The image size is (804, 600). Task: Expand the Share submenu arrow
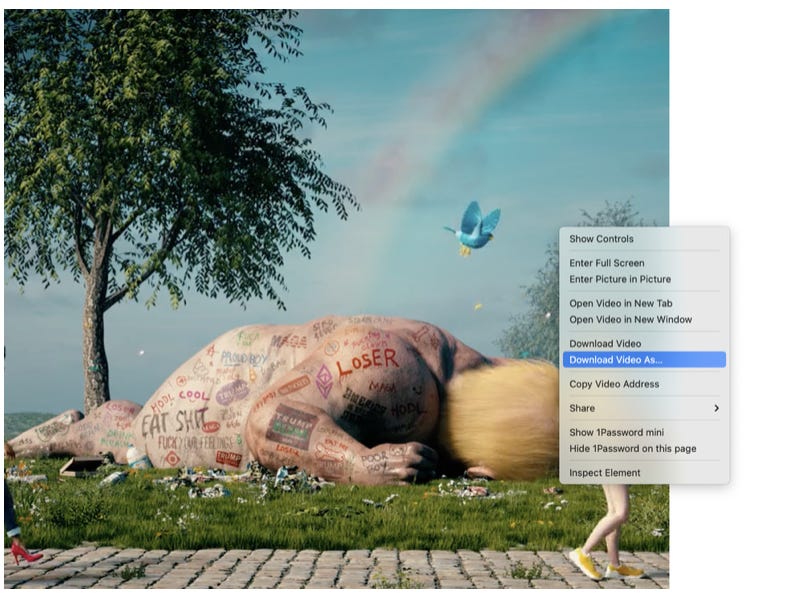[x=716, y=408]
